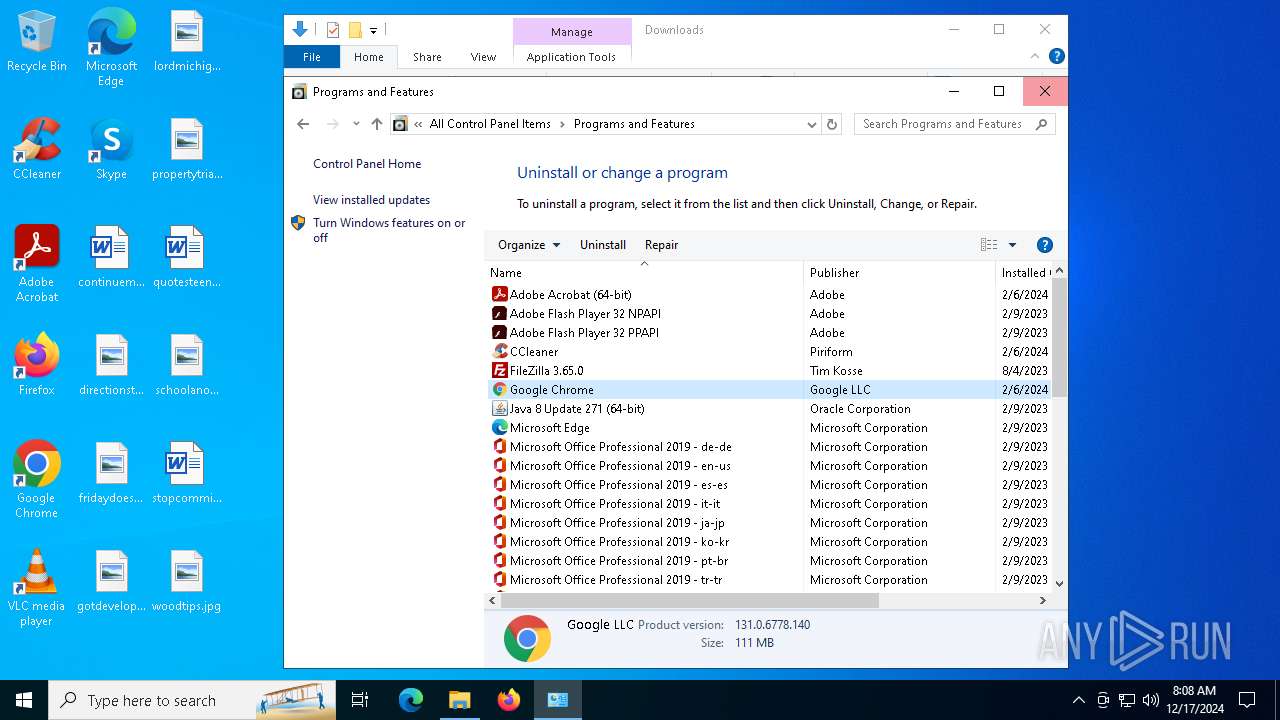Switch to the Share ribbon tab
This screenshot has height=720, width=1280.
(427, 57)
